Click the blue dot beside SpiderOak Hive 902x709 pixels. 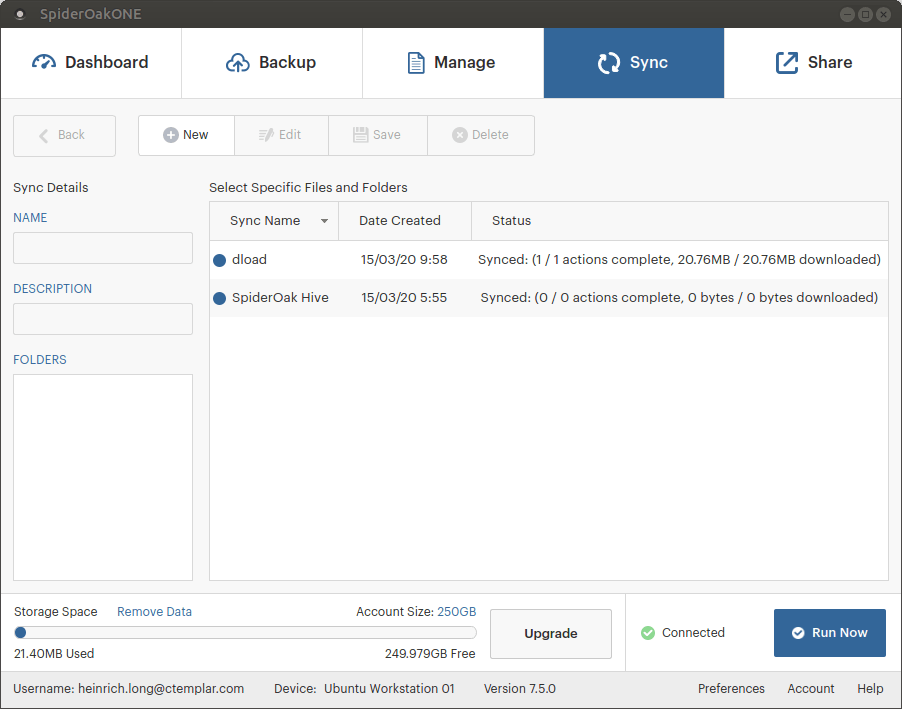219,298
